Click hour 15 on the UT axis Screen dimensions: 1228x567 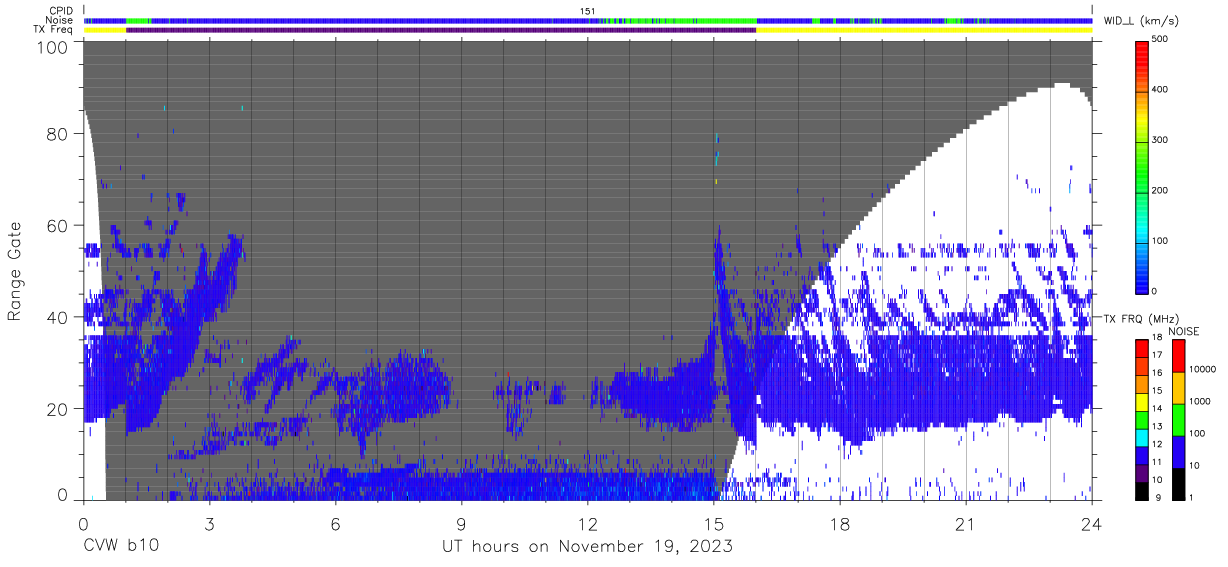click(714, 524)
